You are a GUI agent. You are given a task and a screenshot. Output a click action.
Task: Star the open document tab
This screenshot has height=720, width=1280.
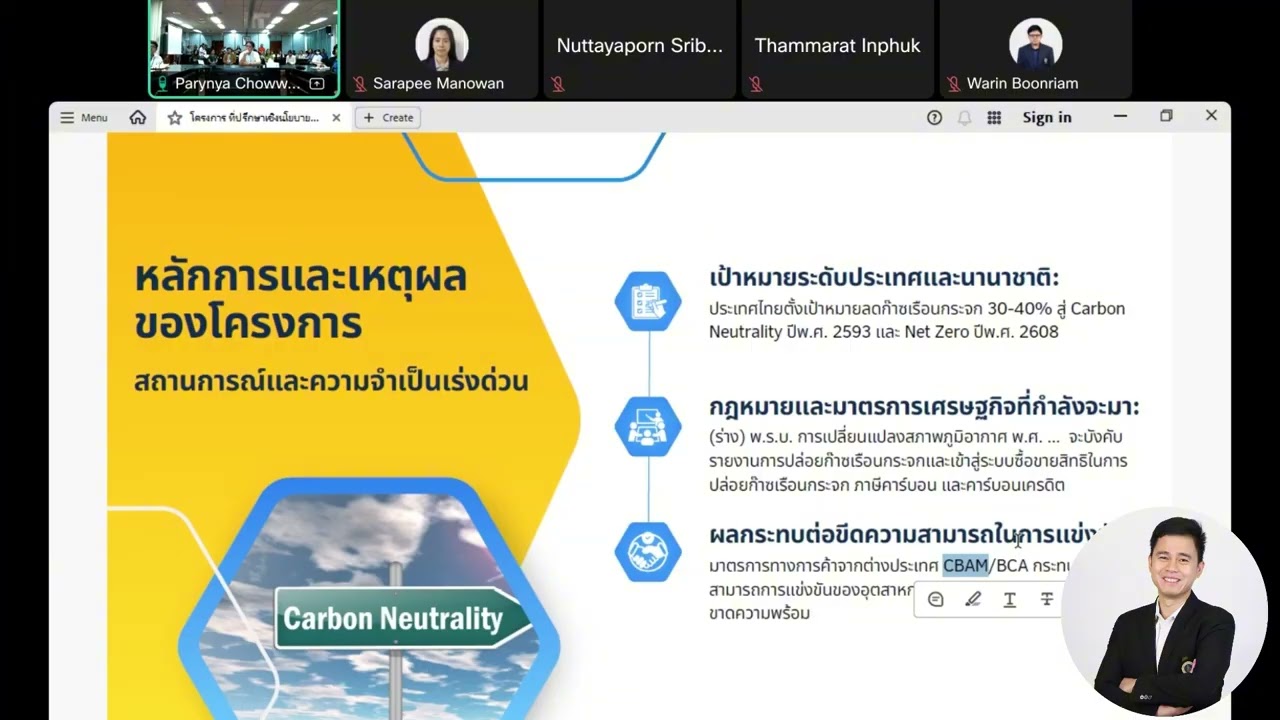point(175,118)
